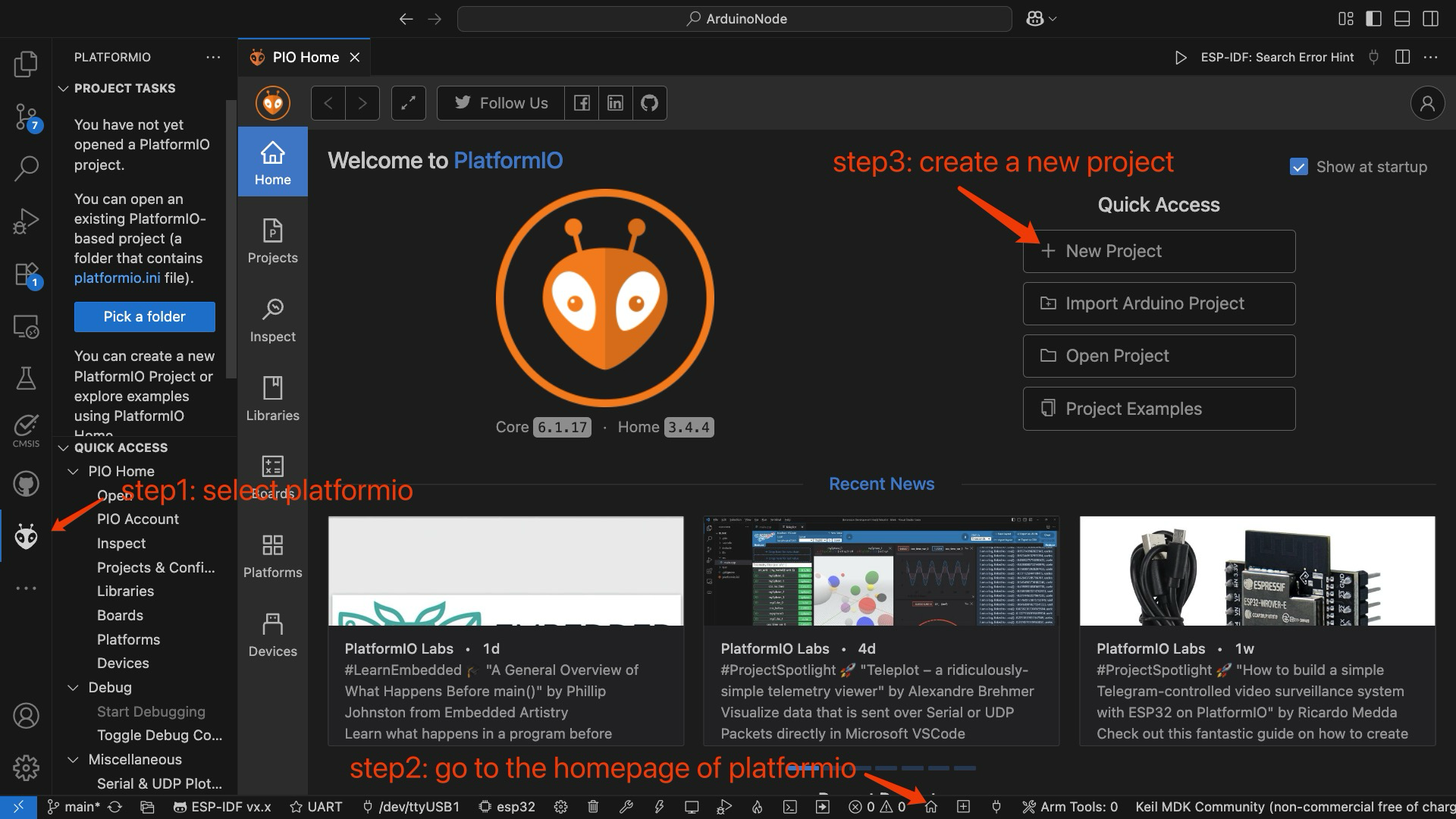1456x819 pixels.
Task: Open the GitHub icon in header toolbar
Action: [x=649, y=103]
